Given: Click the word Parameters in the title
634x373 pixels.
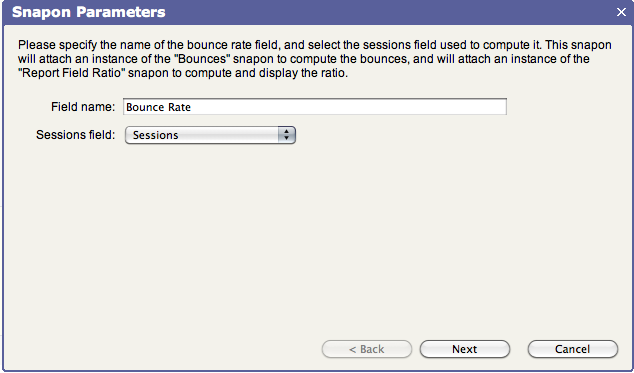Looking at the screenshot, I should point(121,12).
